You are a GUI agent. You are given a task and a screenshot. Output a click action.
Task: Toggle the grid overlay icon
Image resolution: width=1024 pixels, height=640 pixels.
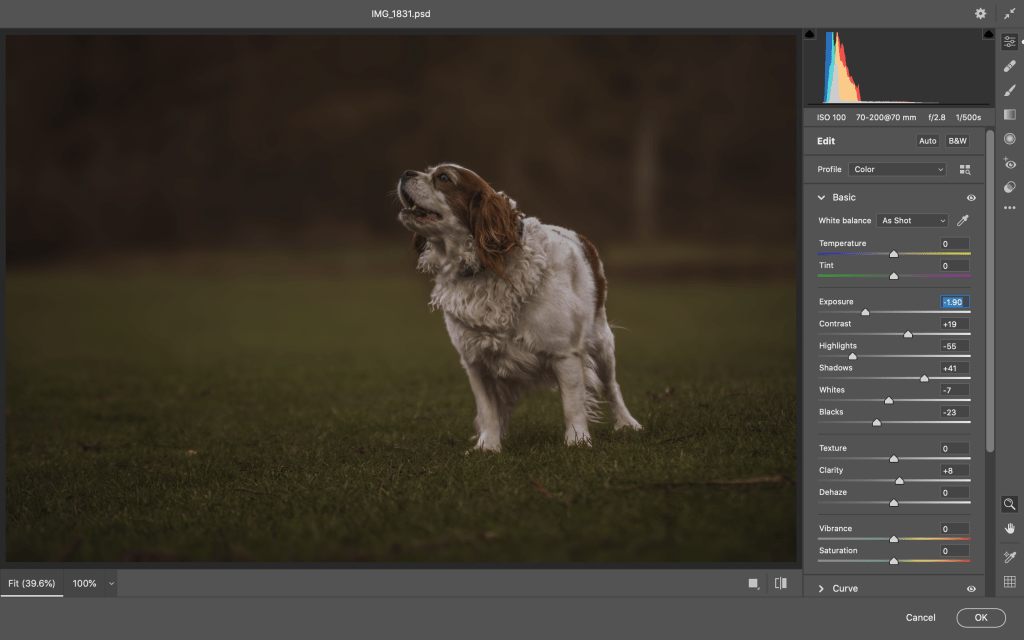click(x=1010, y=582)
